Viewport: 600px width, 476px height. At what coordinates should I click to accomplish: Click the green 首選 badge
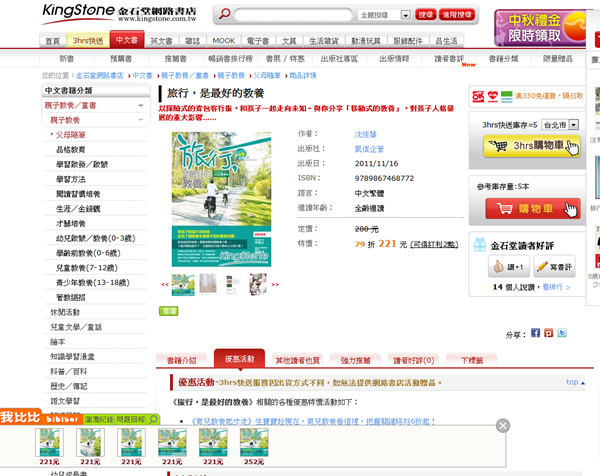[x=168, y=311]
